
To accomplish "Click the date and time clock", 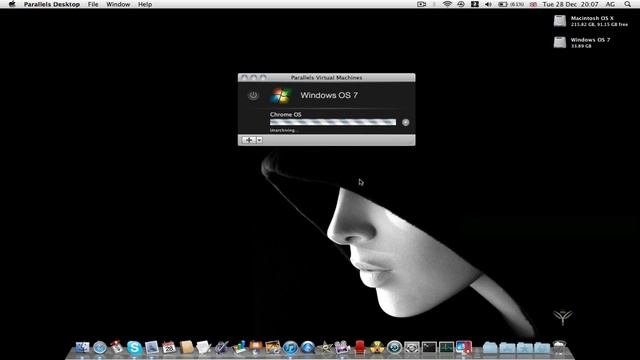I will tap(570, 4).
